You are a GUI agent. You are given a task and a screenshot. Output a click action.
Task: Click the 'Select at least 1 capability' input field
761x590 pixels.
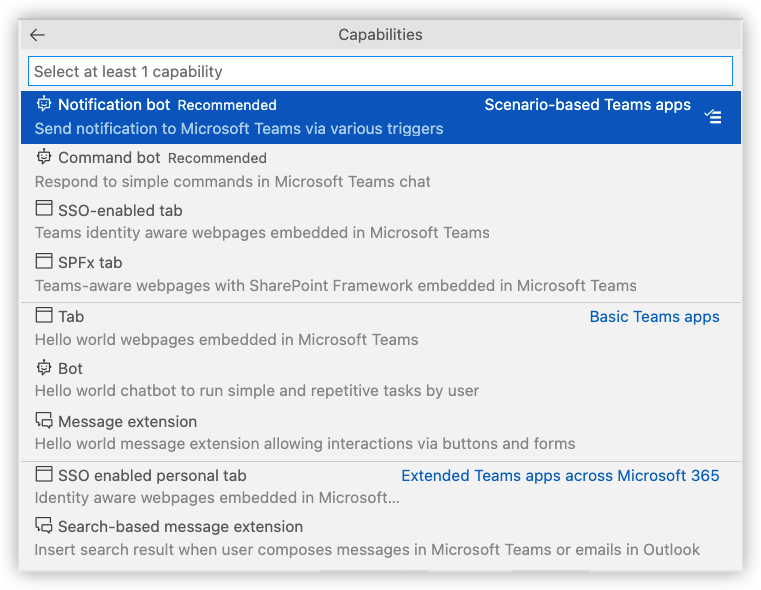click(x=380, y=71)
